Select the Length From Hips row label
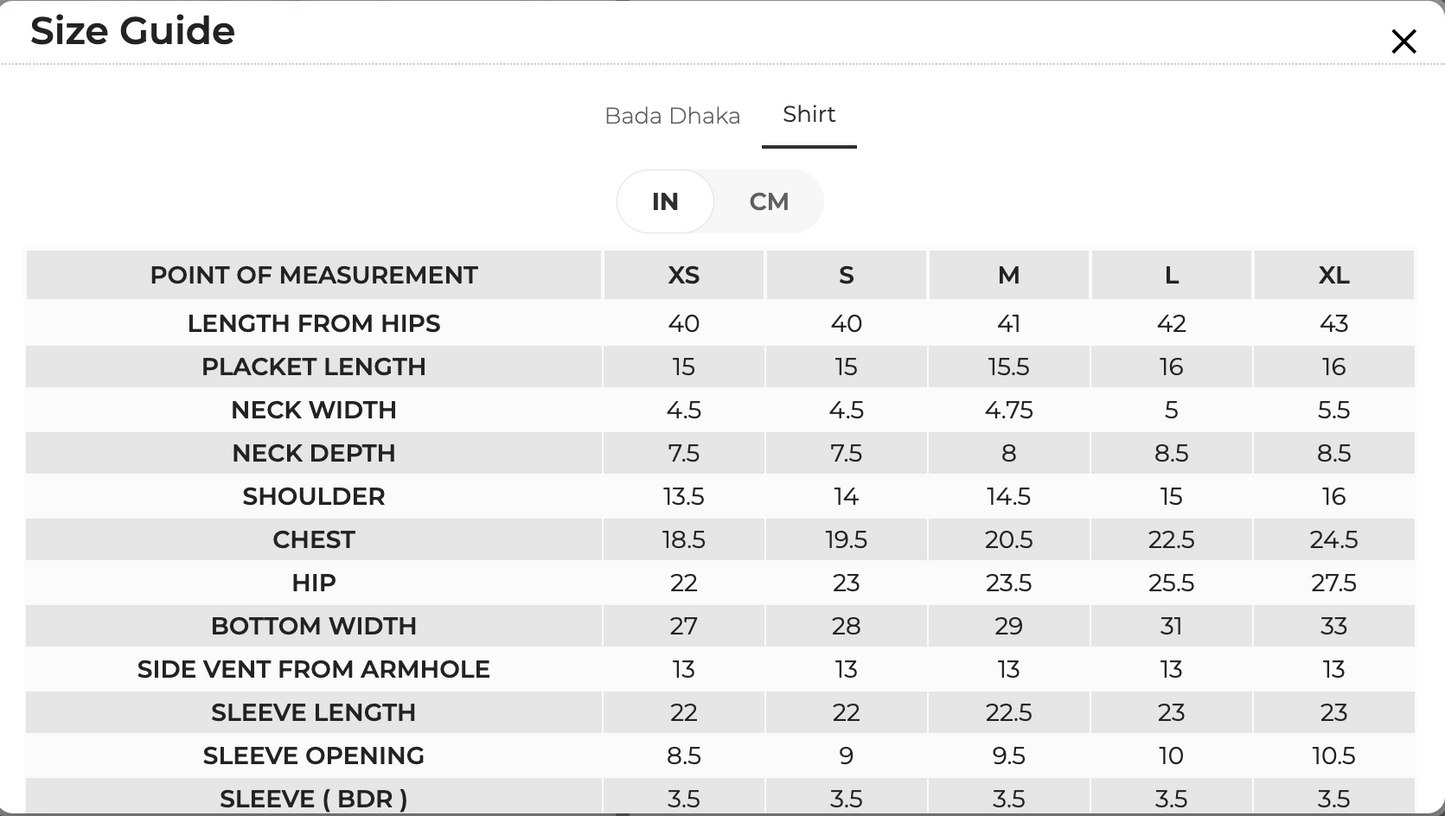Image resolution: width=1445 pixels, height=816 pixels. [314, 323]
